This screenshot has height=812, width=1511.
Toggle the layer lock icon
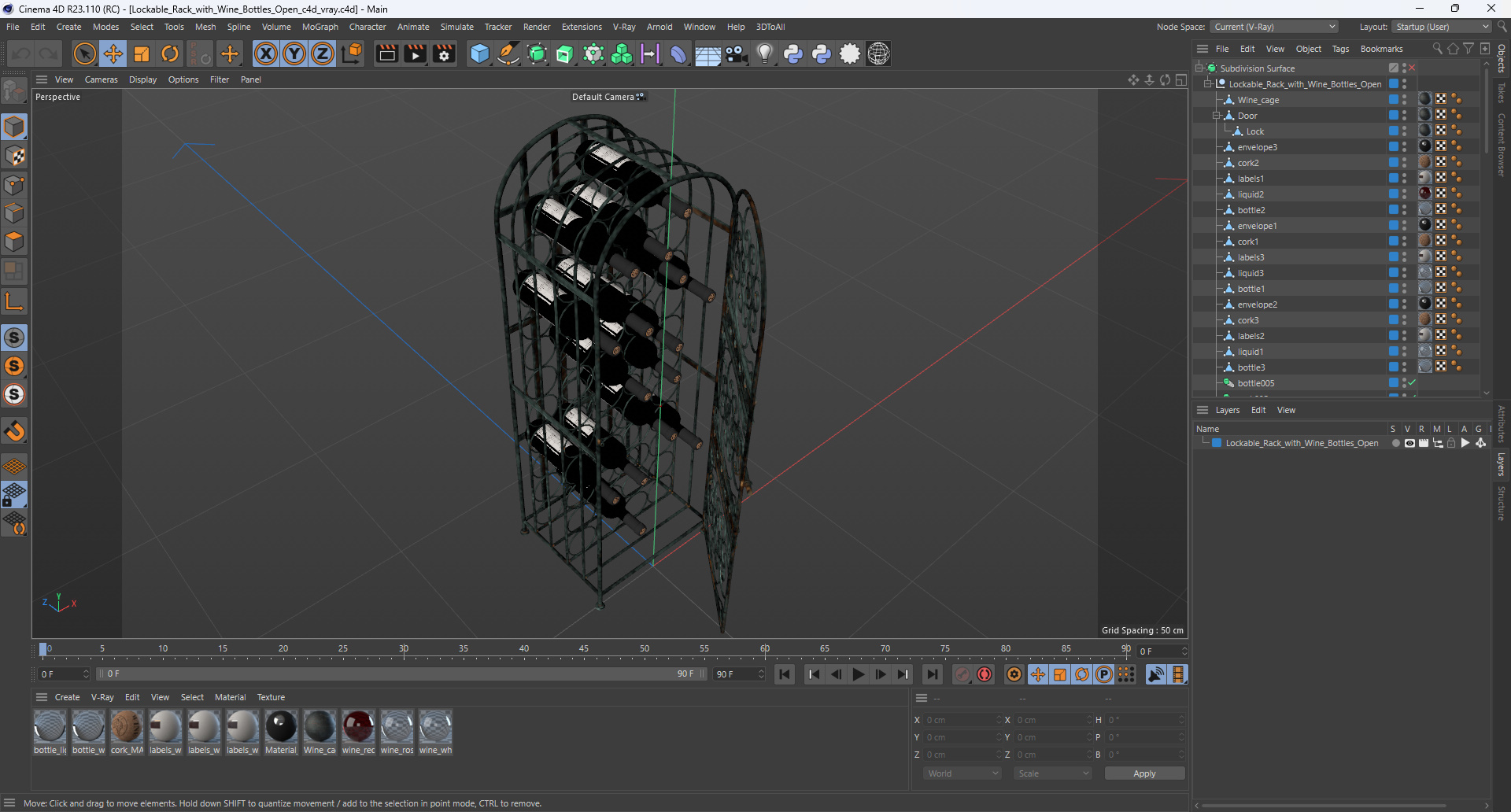coord(1451,443)
